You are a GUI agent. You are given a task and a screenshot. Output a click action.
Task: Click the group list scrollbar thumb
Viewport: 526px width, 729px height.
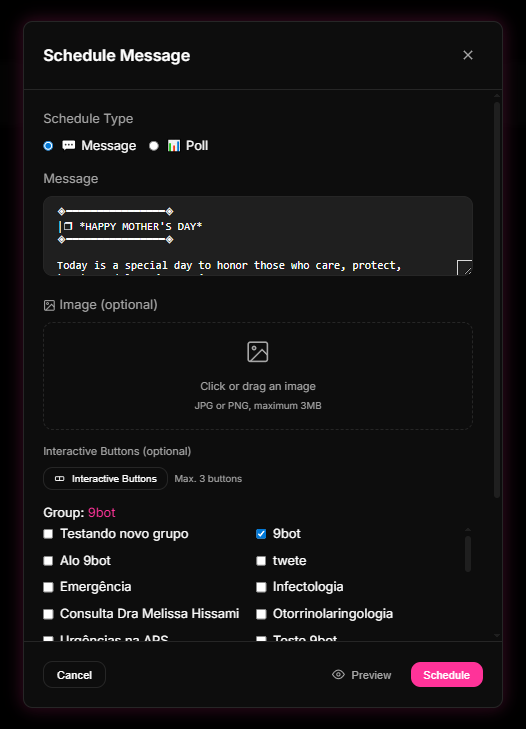(x=468, y=554)
